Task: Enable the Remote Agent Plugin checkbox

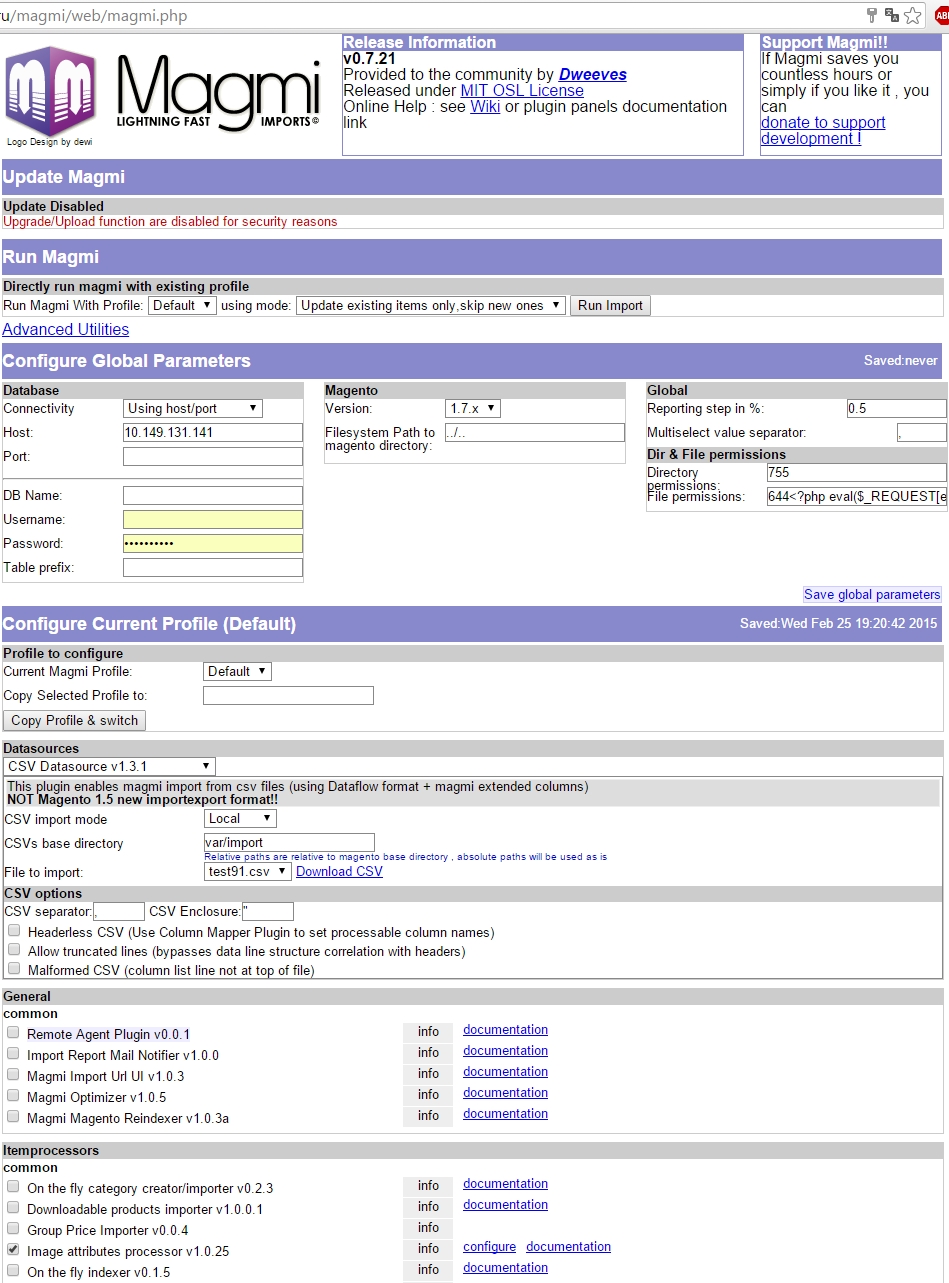Action: pos(13,1032)
